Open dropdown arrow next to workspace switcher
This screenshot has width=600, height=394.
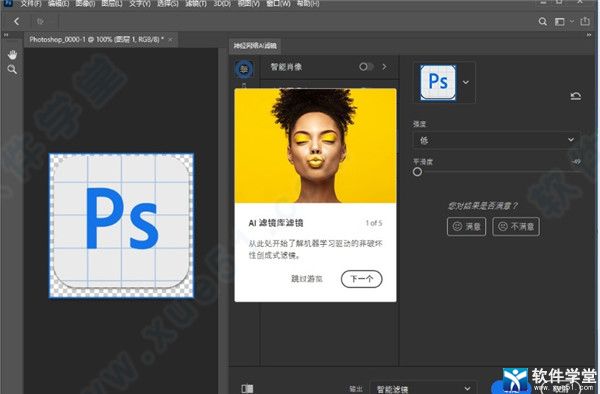tap(572, 21)
